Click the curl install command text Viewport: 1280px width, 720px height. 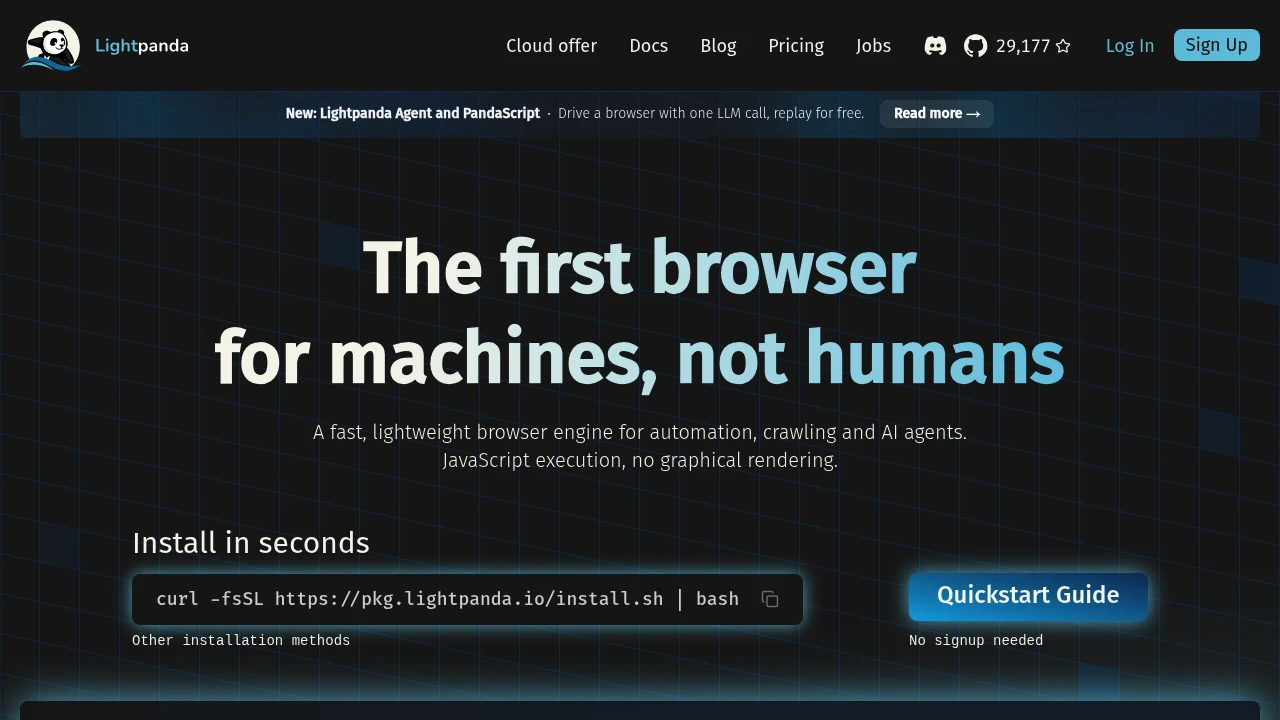(x=447, y=599)
